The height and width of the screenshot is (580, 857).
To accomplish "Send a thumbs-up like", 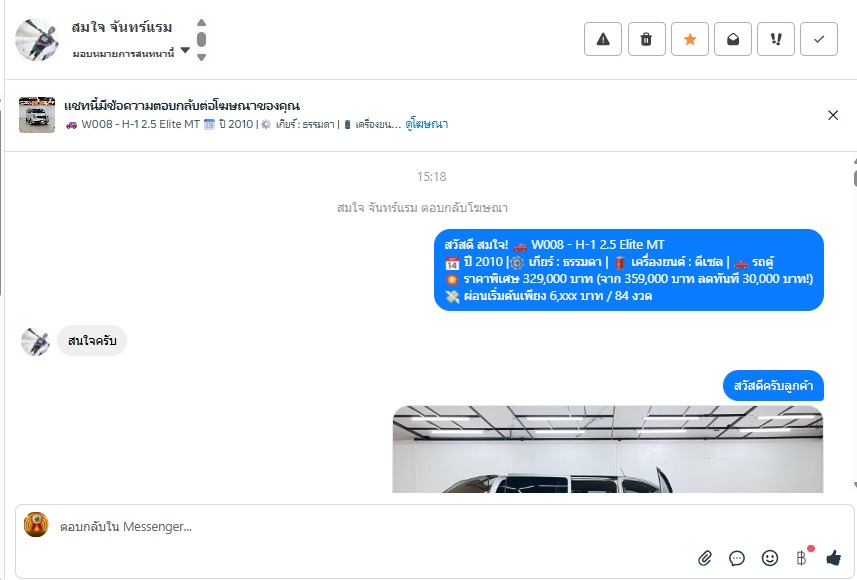I will [x=833, y=558].
